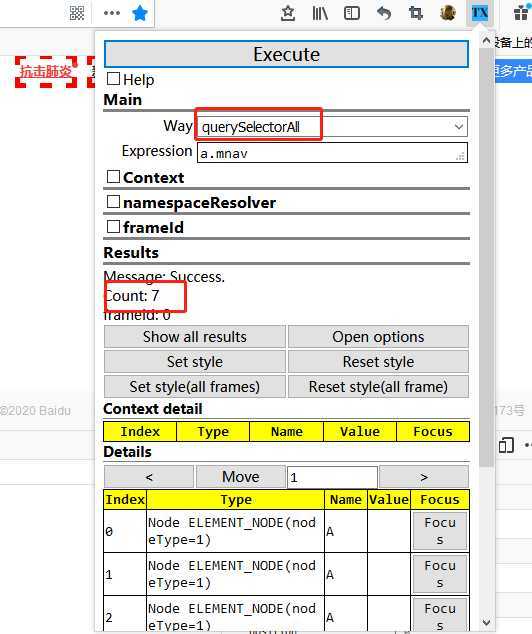This screenshot has height=634, width=532.
Task: Click the next page '>' button
Action: point(424,477)
